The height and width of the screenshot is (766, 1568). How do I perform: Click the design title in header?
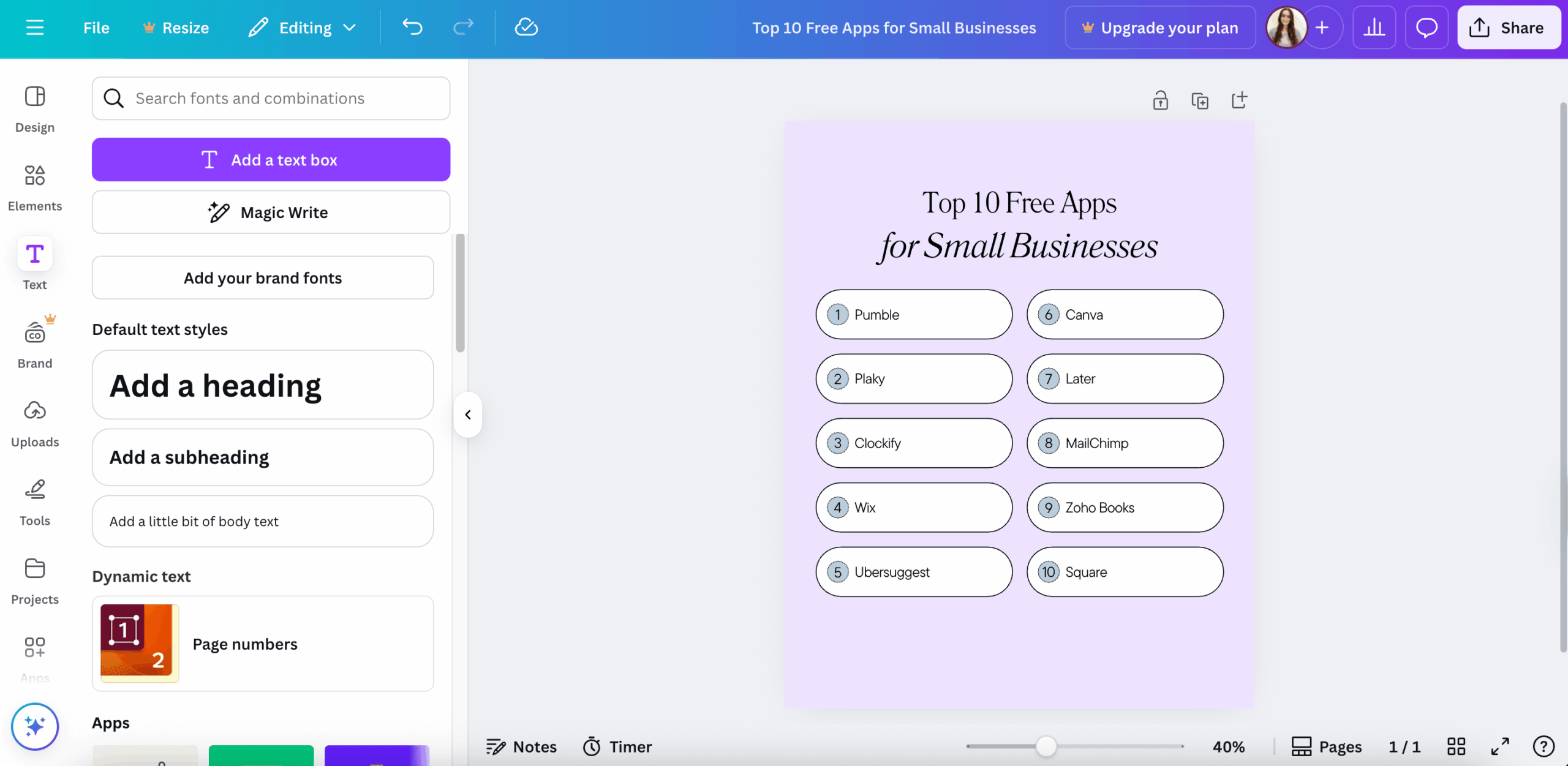click(894, 28)
